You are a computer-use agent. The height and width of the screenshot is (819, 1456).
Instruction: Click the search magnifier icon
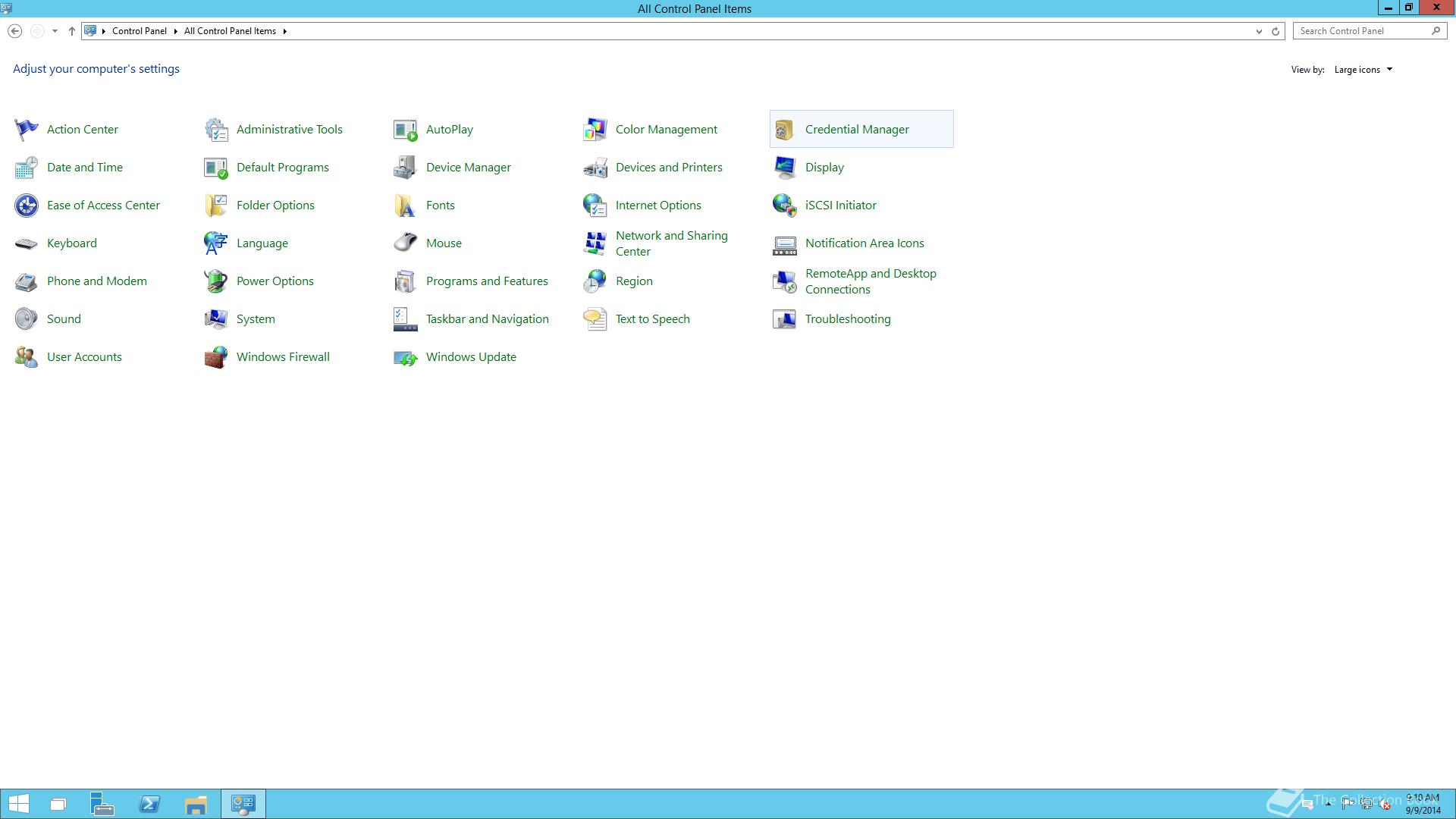1436,31
